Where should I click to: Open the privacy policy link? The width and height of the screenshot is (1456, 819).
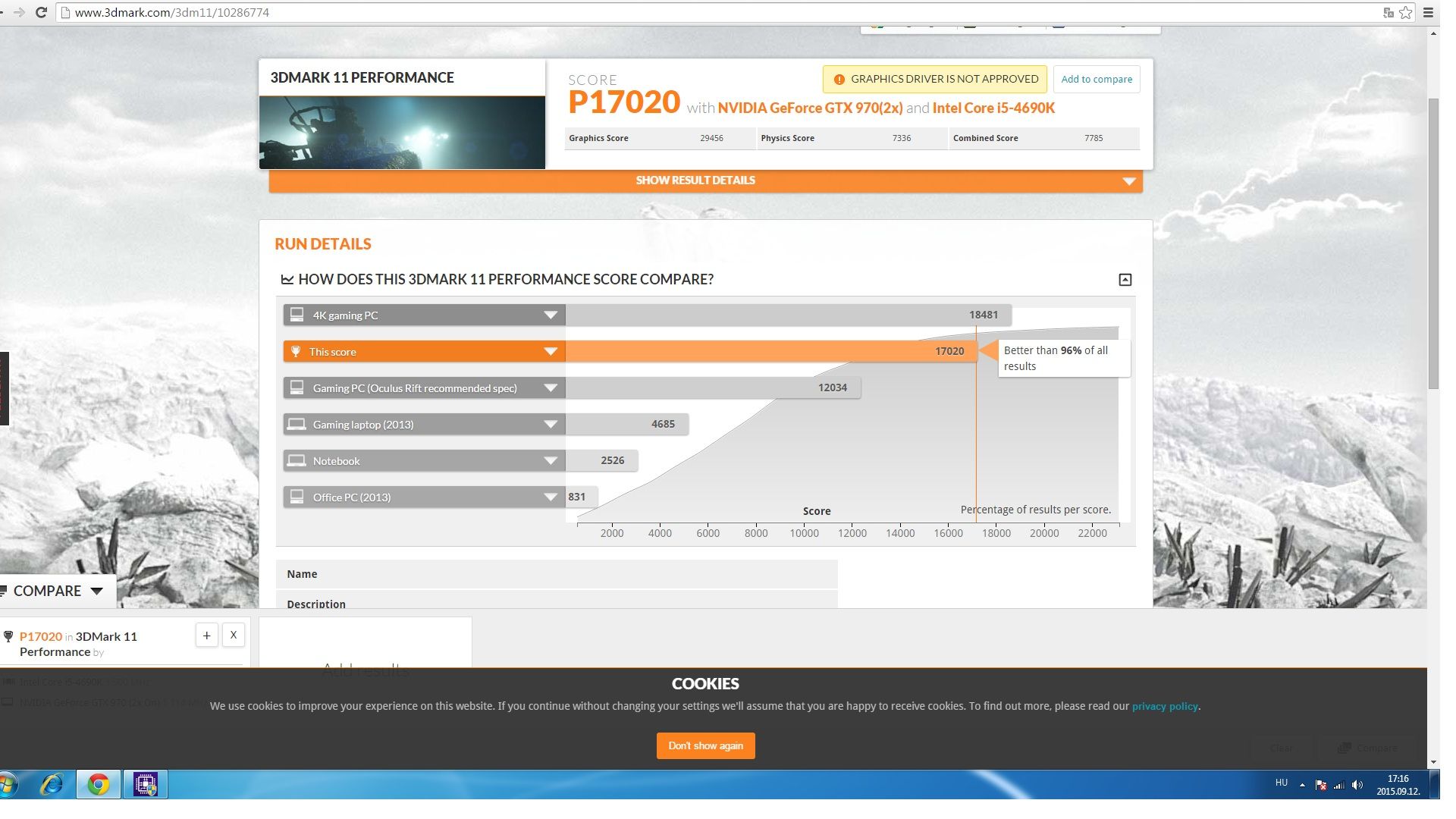[x=1165, y=706]
